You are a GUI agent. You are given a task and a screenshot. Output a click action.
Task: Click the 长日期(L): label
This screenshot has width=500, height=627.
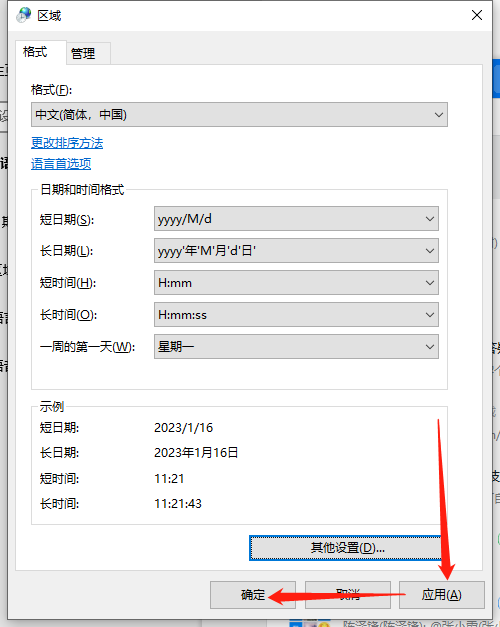(66, 251)
